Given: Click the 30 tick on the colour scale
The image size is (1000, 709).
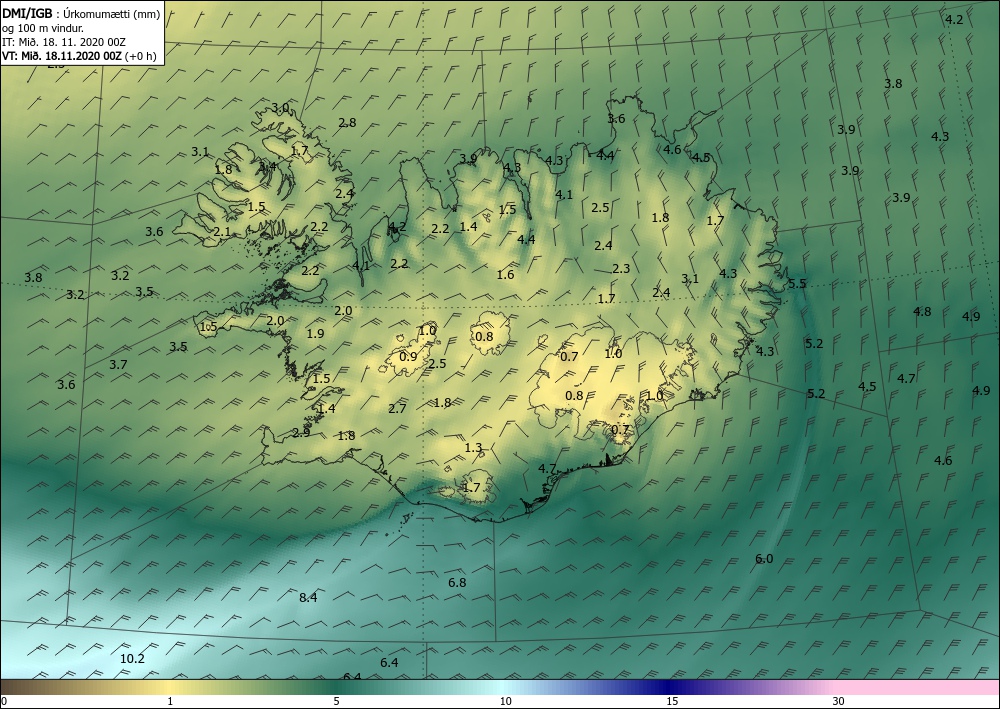Looking at the screenshot, I should [x=839, y=701].
